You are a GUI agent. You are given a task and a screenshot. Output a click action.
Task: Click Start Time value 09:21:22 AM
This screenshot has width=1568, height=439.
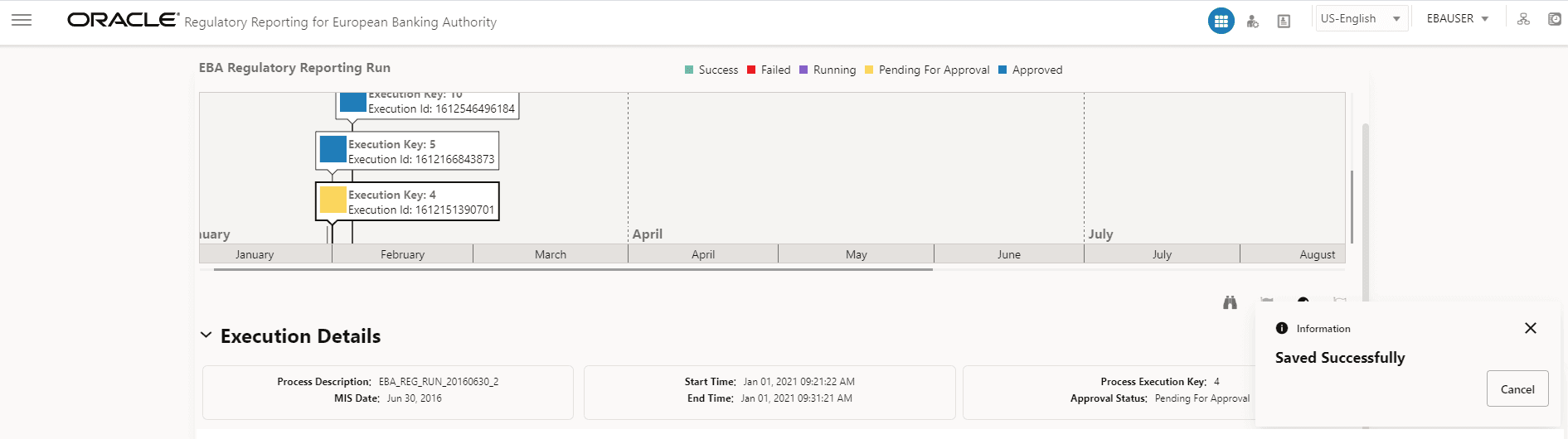pyautogui.click(x=799, y=382)
